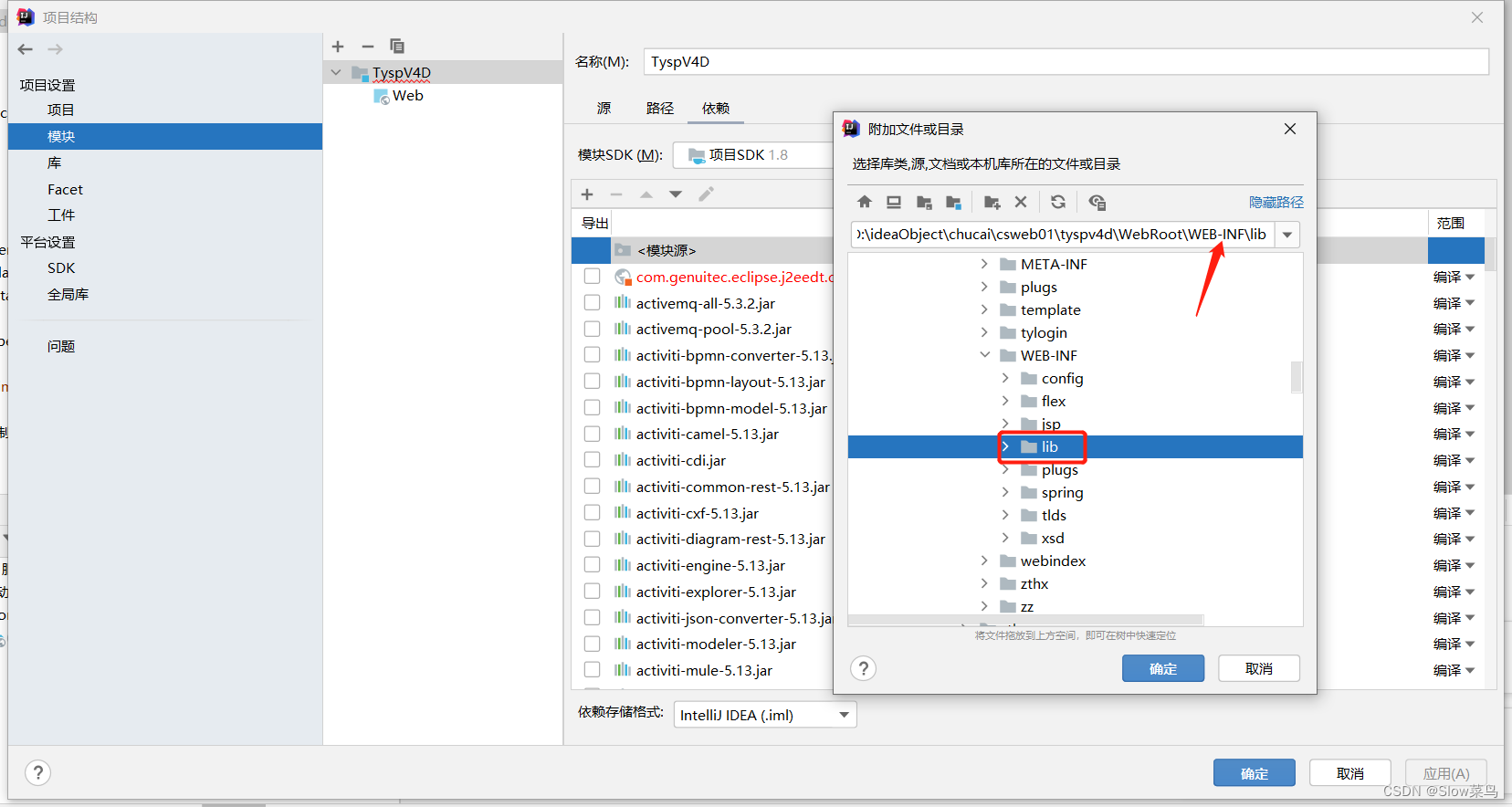Move dependency up with arrow icon

[x=646, y=194]
